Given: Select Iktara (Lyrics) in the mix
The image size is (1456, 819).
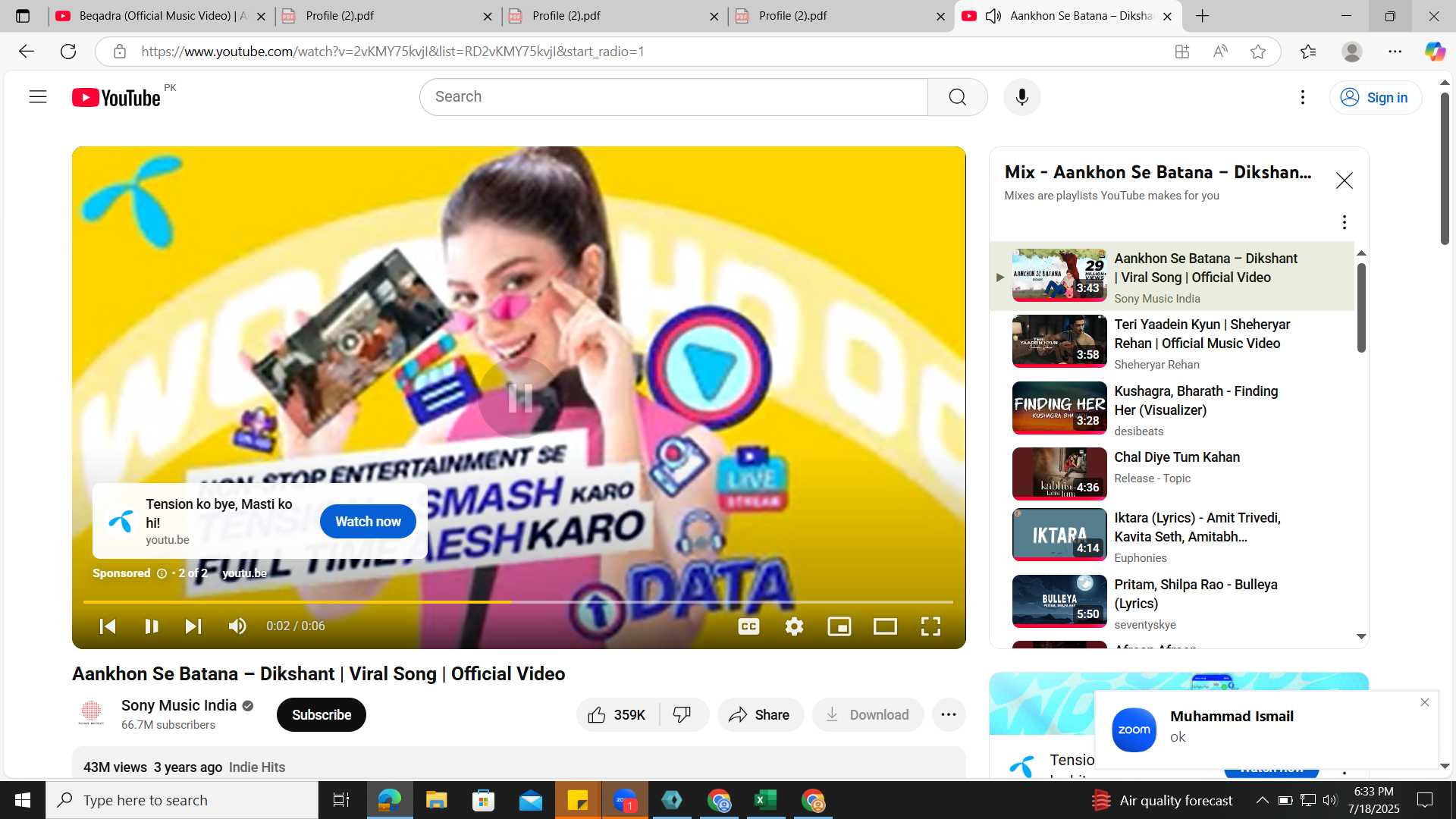Looking at the screenshot, I should point(1172,537).
